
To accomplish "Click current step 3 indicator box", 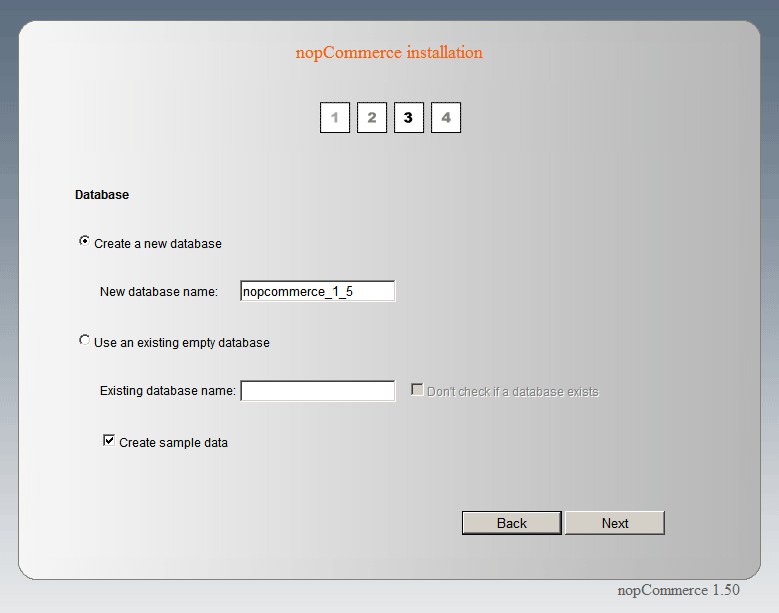I will (x=408, y=118).
